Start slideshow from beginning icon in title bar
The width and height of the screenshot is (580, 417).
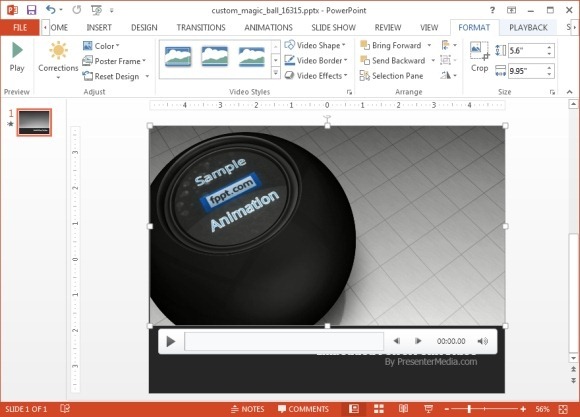(96, 10)
